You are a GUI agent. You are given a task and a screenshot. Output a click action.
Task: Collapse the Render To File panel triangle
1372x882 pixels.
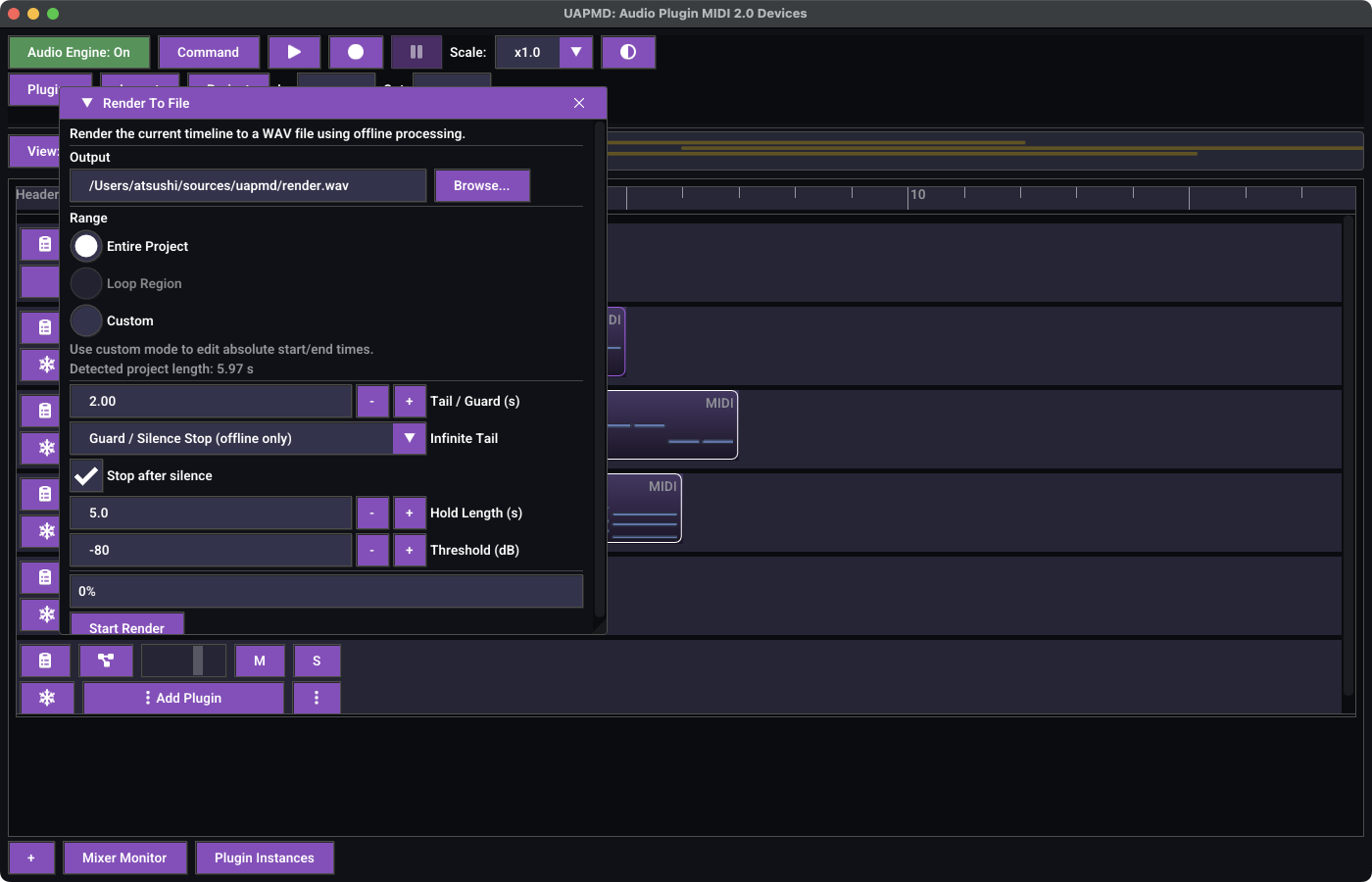click(x=87, y=103)
